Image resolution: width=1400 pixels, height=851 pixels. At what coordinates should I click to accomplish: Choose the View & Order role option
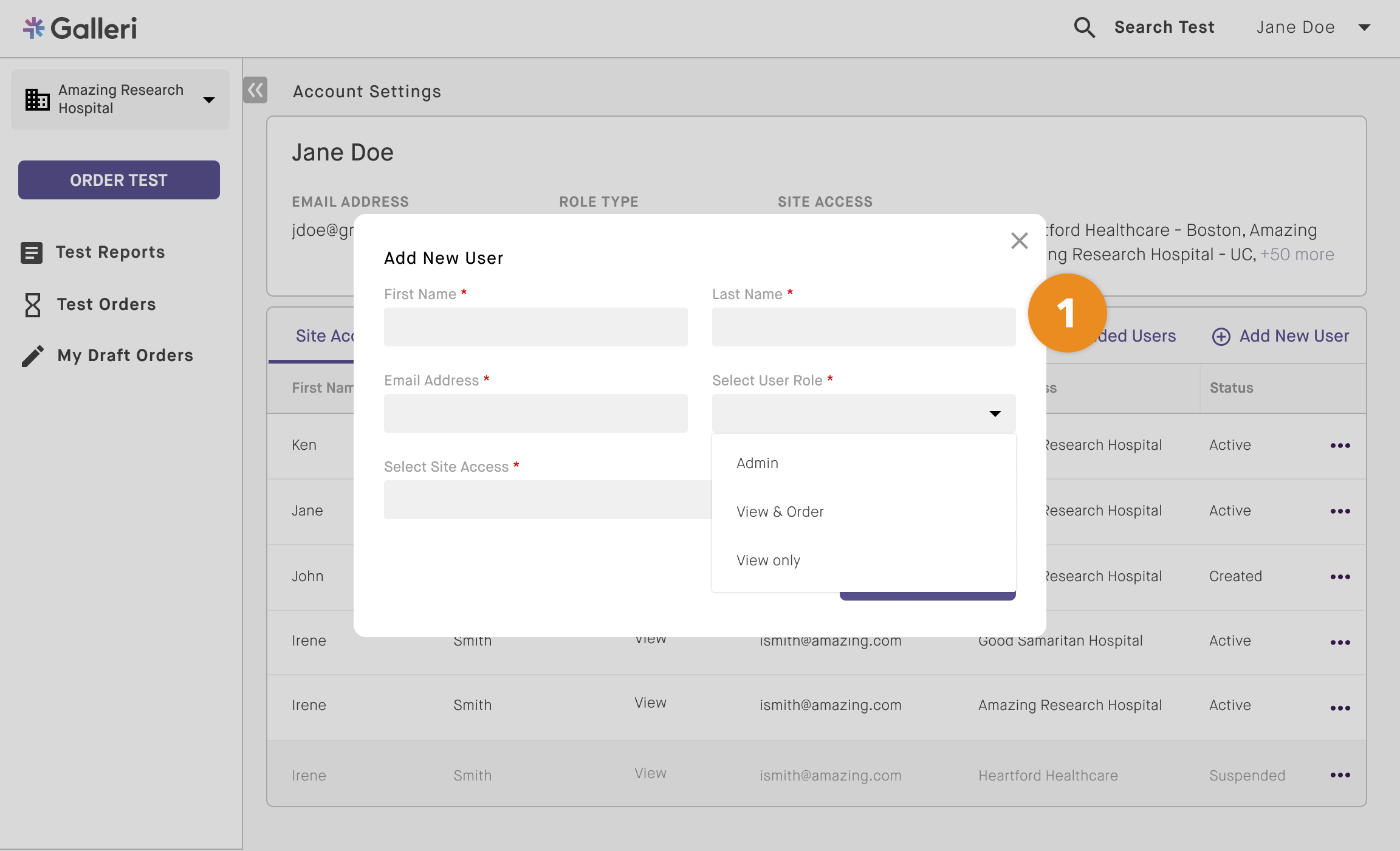(780, 512)
